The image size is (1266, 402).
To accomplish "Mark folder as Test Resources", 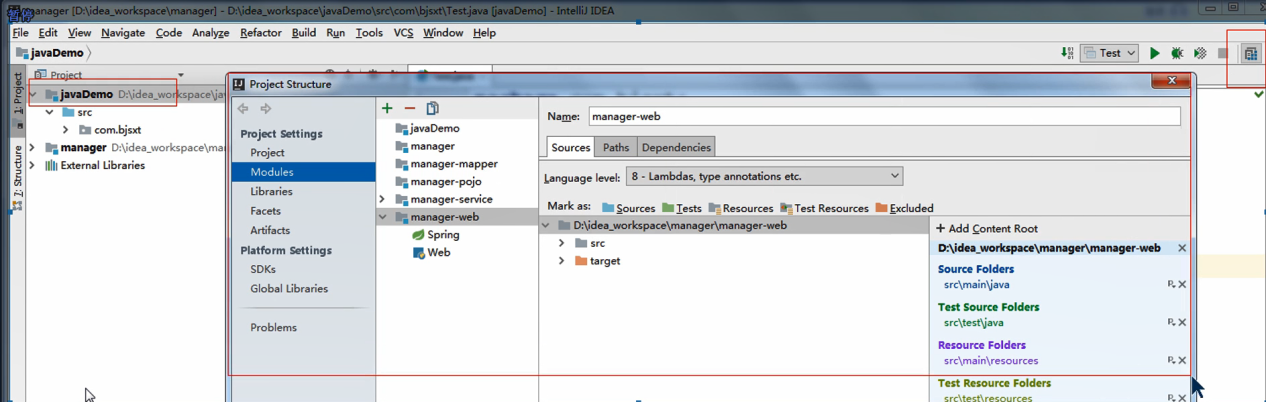I will (824, 208).
